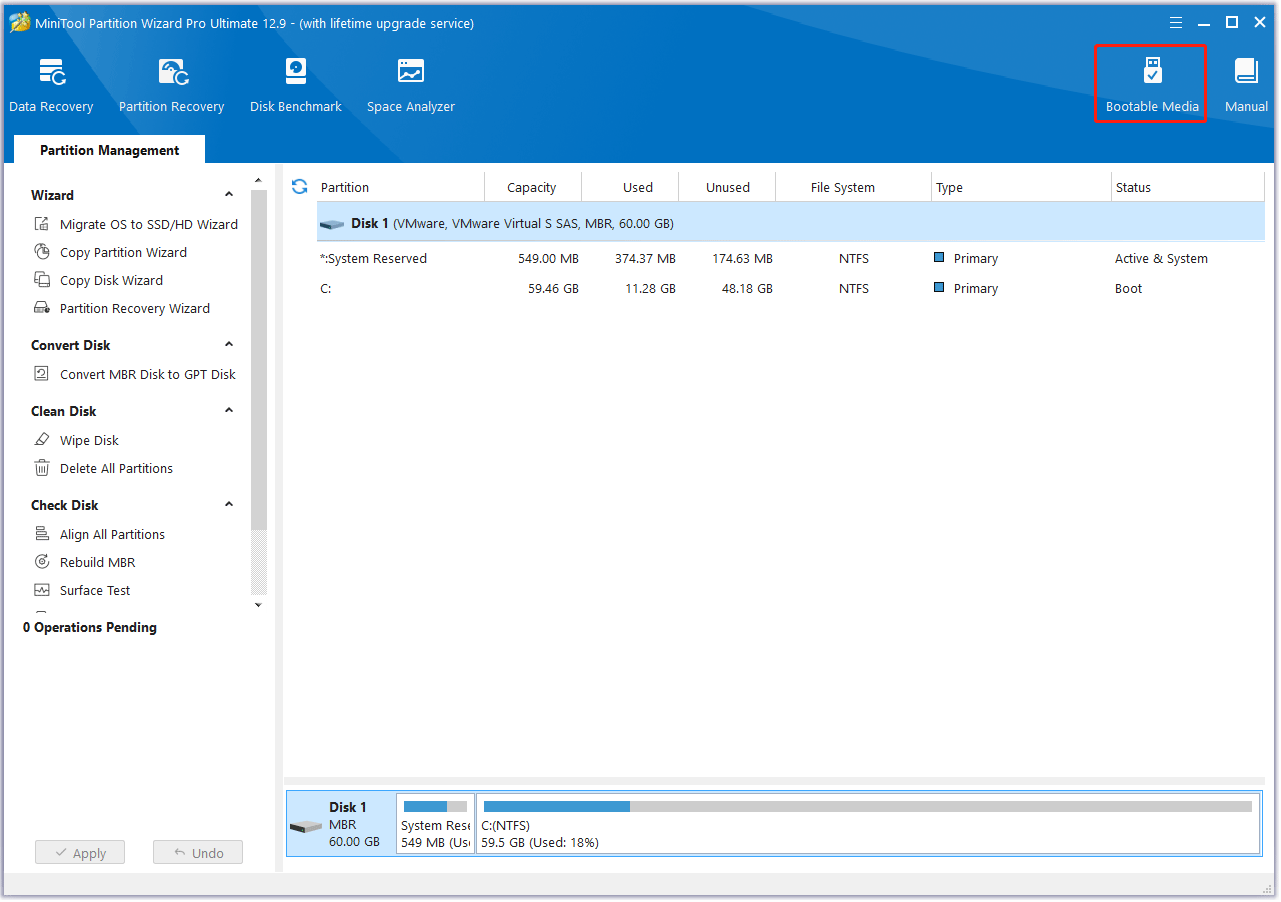Click Convert MBR Disk to GPT Disk
1281x902 pixels.
click(x=147, y=374)
